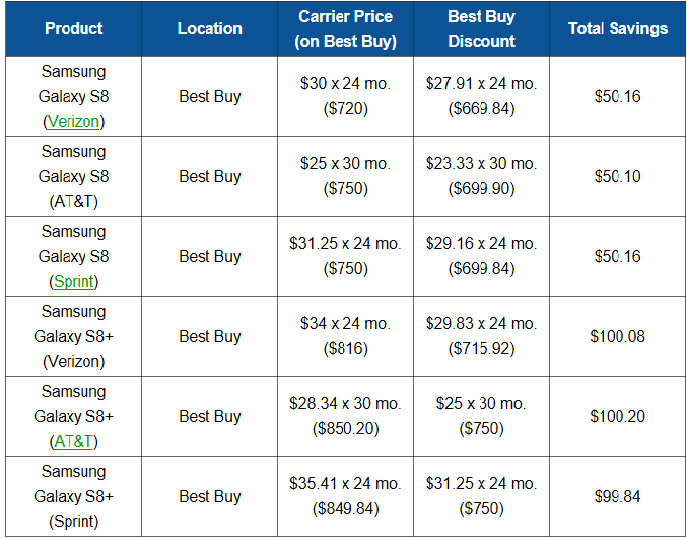Click the $100.20 total savings value
The width and height of the screenshot is (687, 538).
pos(617,416)
